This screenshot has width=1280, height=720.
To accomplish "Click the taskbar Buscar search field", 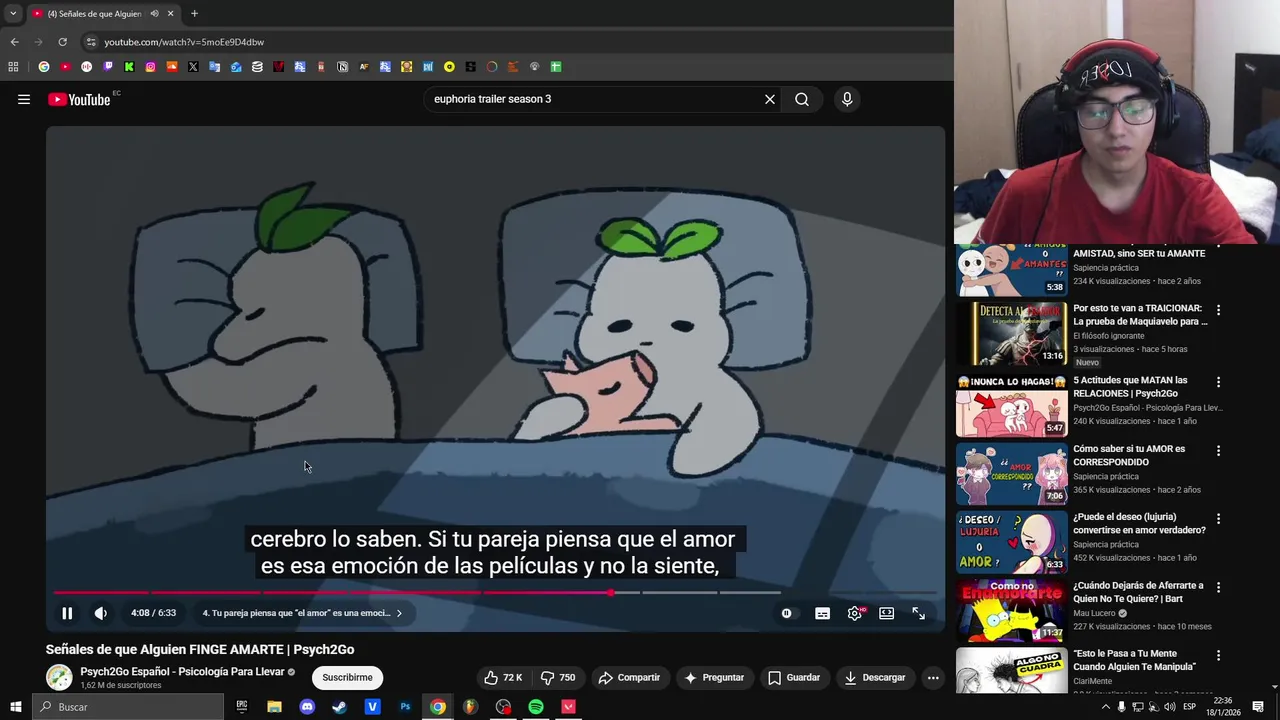I will 128,707.
